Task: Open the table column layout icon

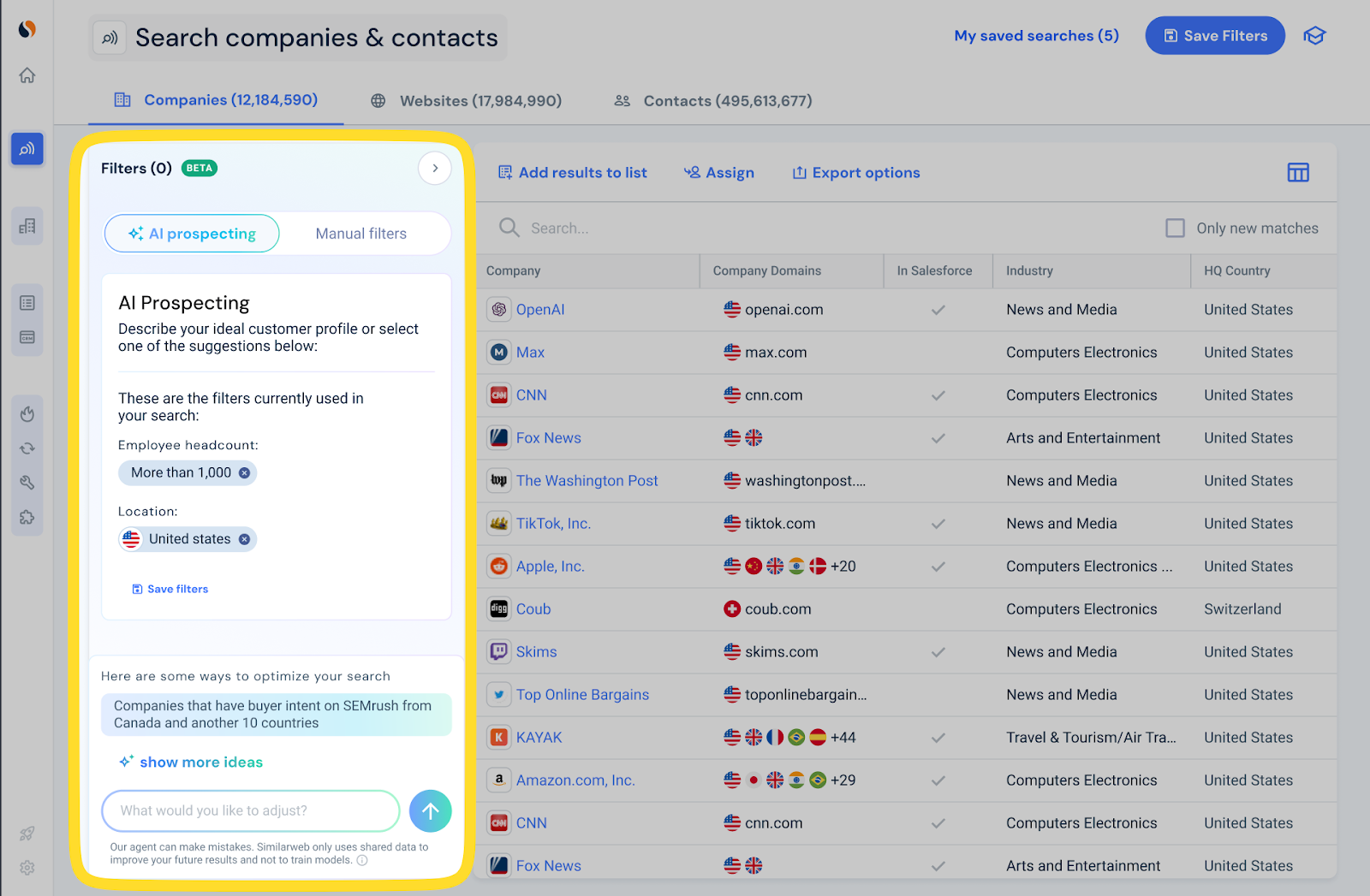Action: coord(1298,172)
